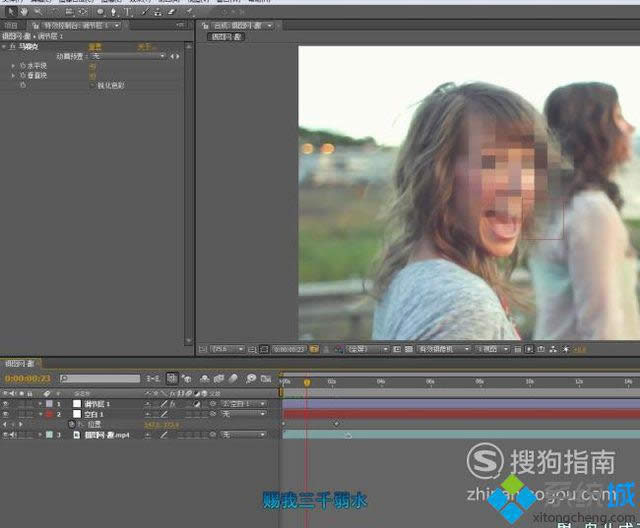Toggle the 锐化色彩 checkbox
Screen dimensions: 640x528
[92, 86]
